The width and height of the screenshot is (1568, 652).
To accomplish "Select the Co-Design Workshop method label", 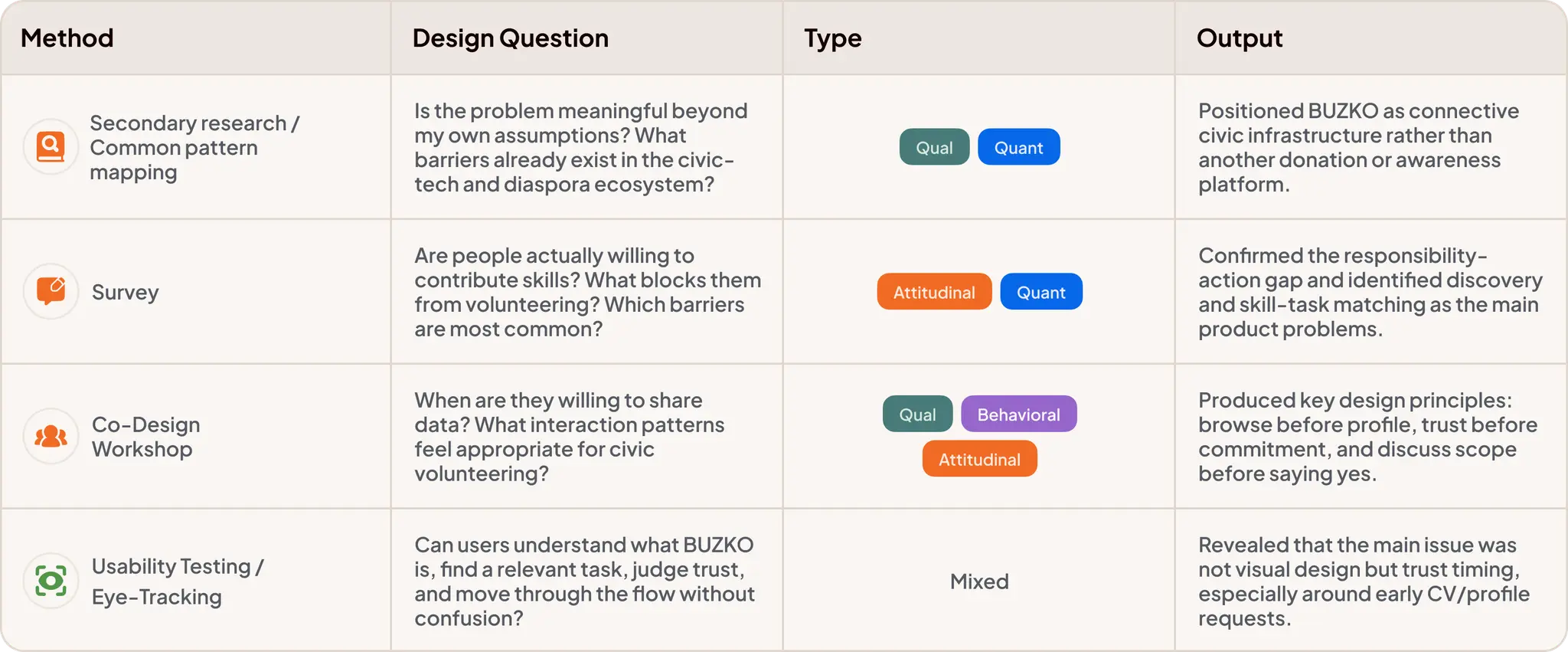I will pyautogui.click(x=145, y=437).
